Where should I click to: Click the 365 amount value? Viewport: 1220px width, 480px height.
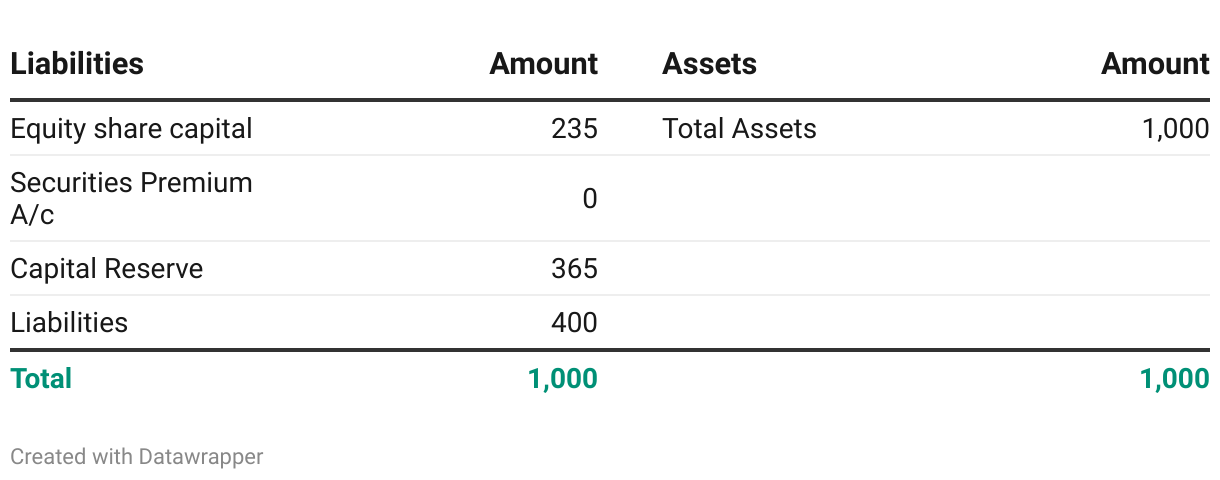(x=574, y=269)
